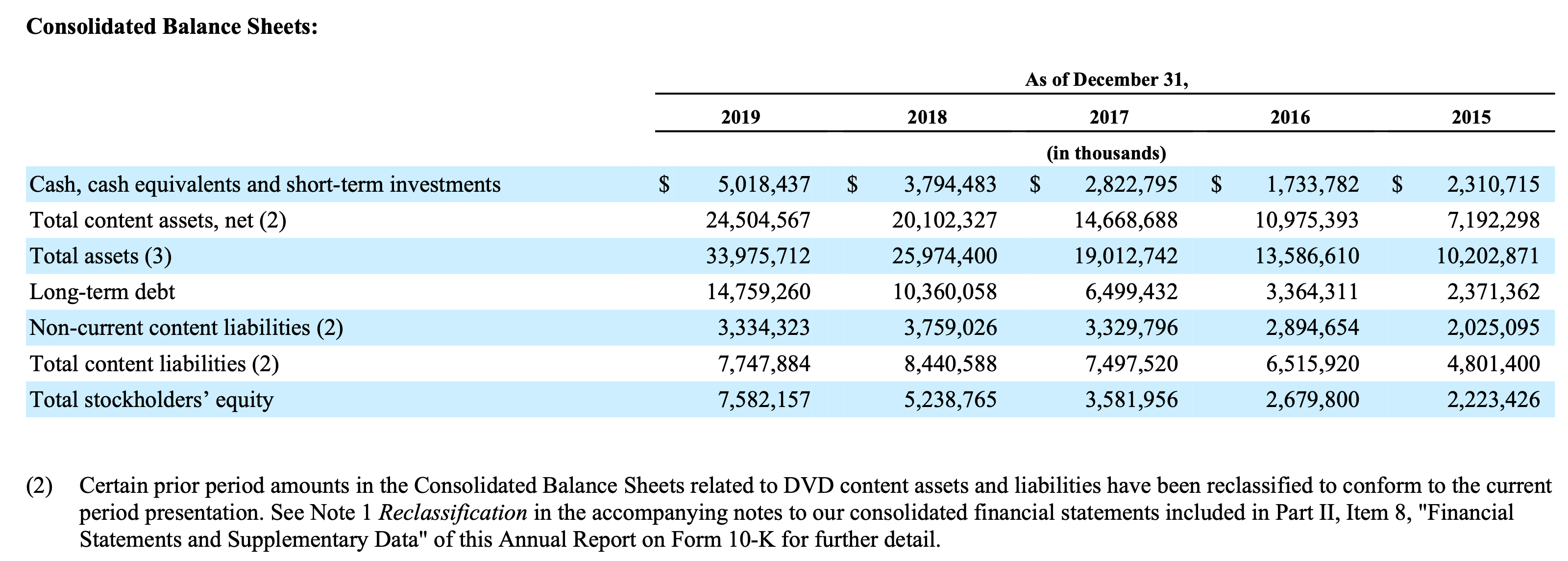Image resolution: width=1568 pixels, height=561 pixels.
Task: Click 2015 total content liabilities 4,801,400
Action: coord(1493,364)
